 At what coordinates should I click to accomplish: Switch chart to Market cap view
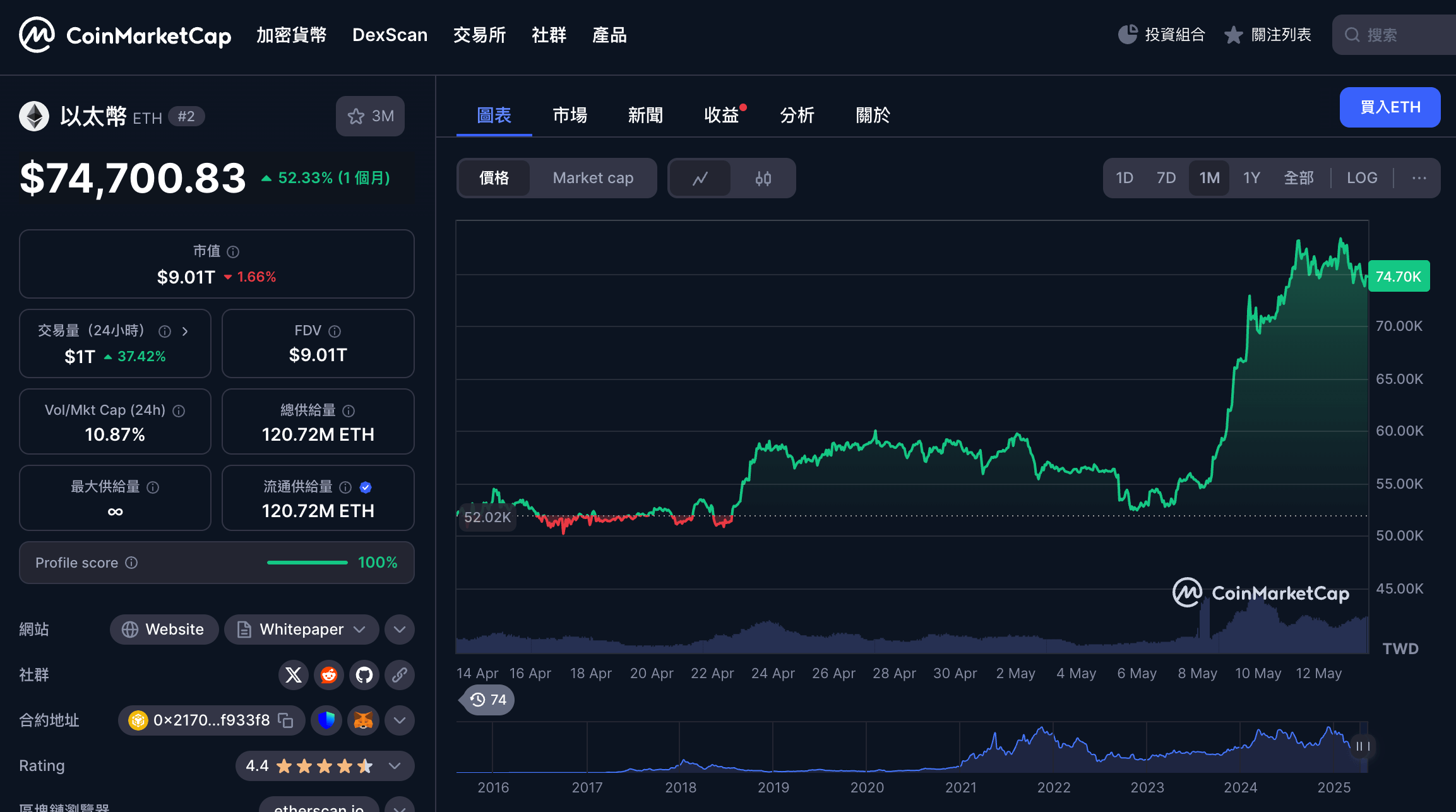[x=593, y=179]
